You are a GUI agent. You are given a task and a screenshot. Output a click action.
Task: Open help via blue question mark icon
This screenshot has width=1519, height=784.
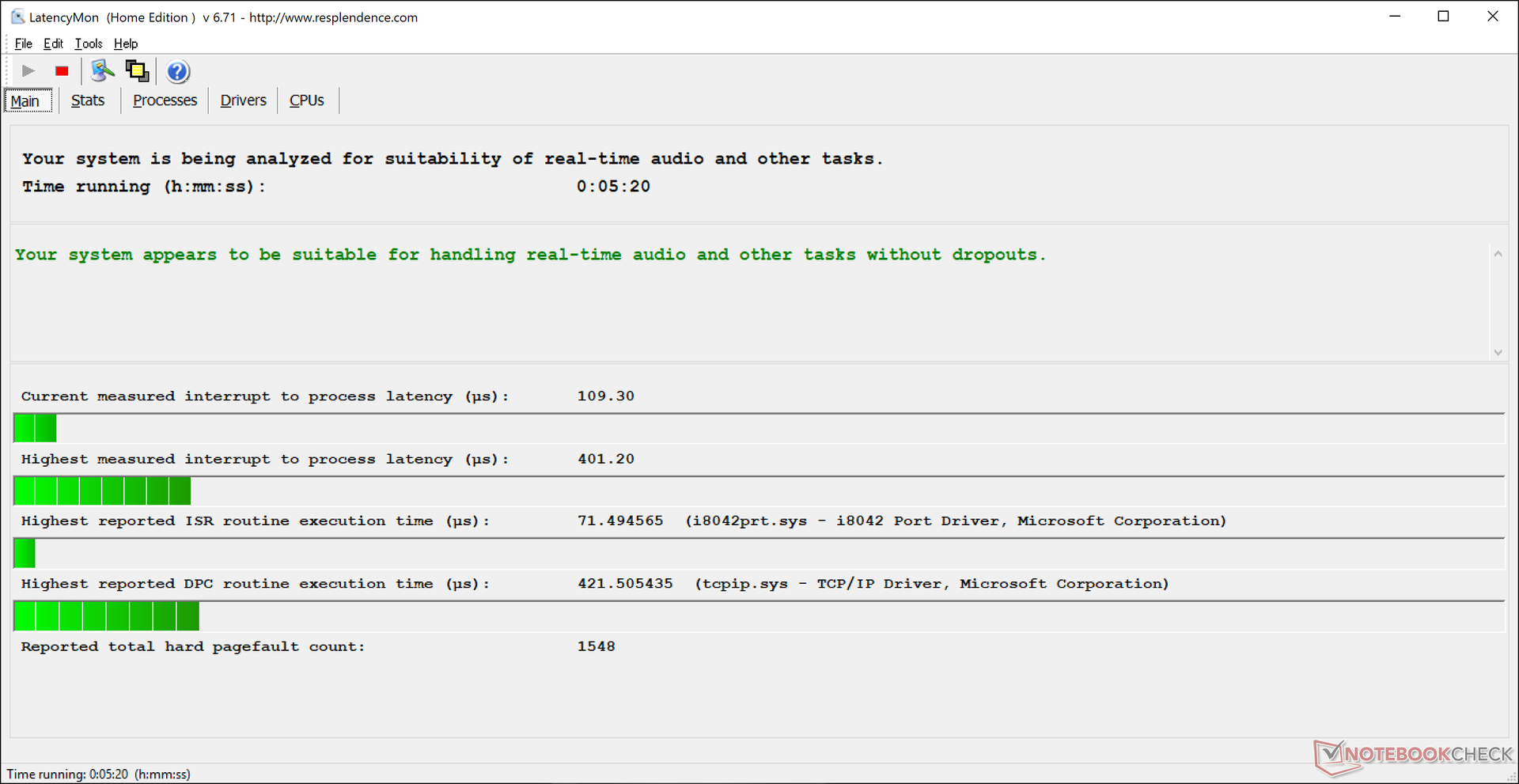point(178,72)
